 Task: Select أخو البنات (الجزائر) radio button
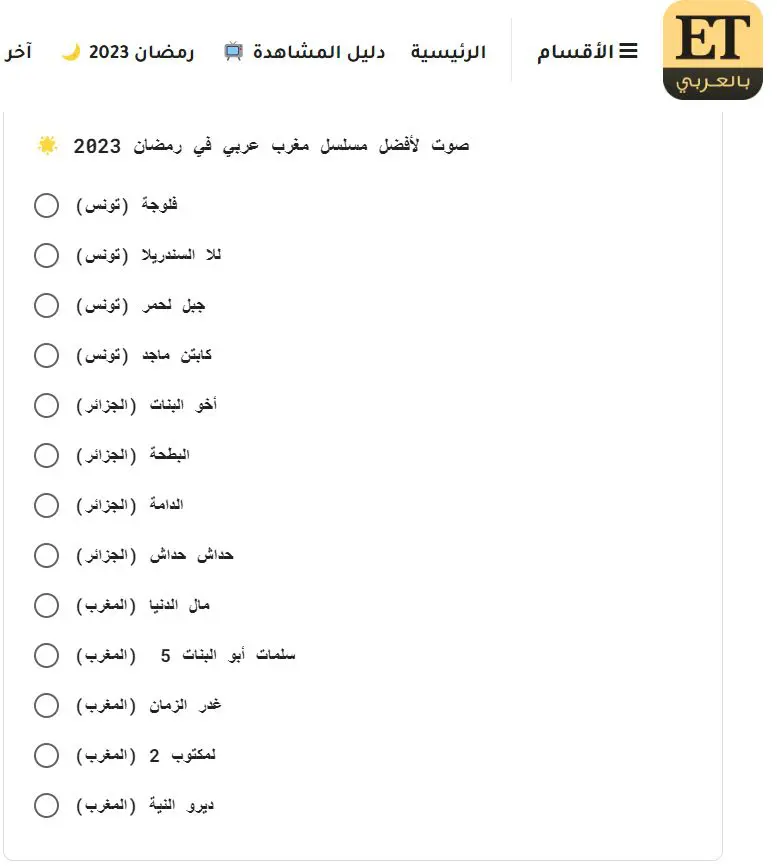pyautogui.click(x=47, y=406)
